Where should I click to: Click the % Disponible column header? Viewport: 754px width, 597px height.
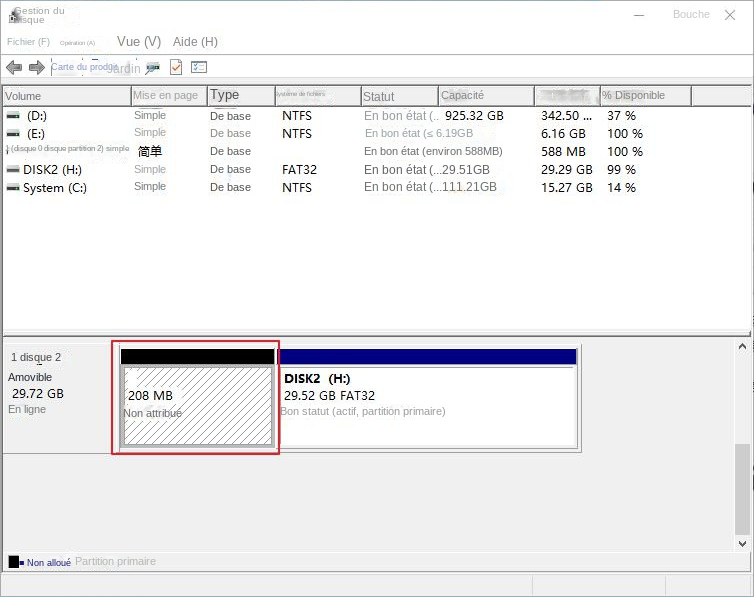coord(646,96)
